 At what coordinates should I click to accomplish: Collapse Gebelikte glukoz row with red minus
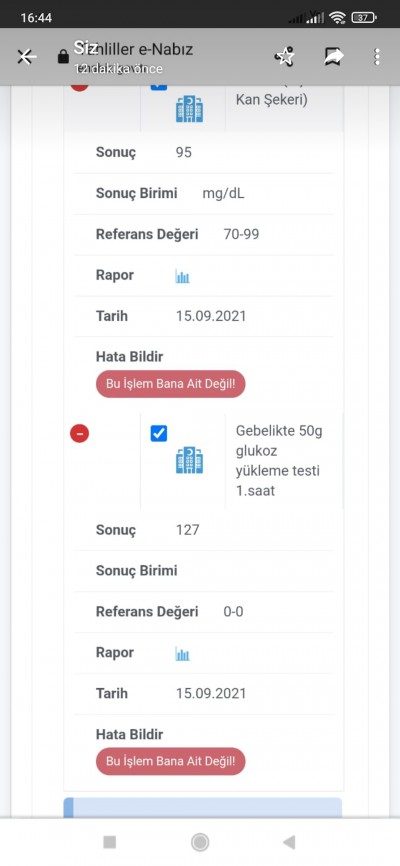click(x=80, y=434)
